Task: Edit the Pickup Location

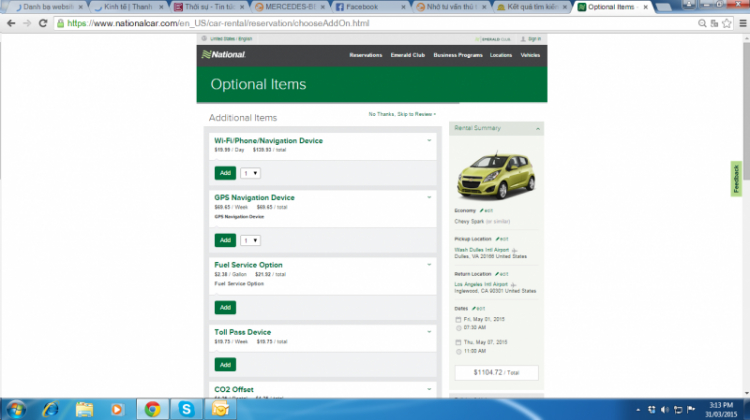Action: (x=502, y=239)
